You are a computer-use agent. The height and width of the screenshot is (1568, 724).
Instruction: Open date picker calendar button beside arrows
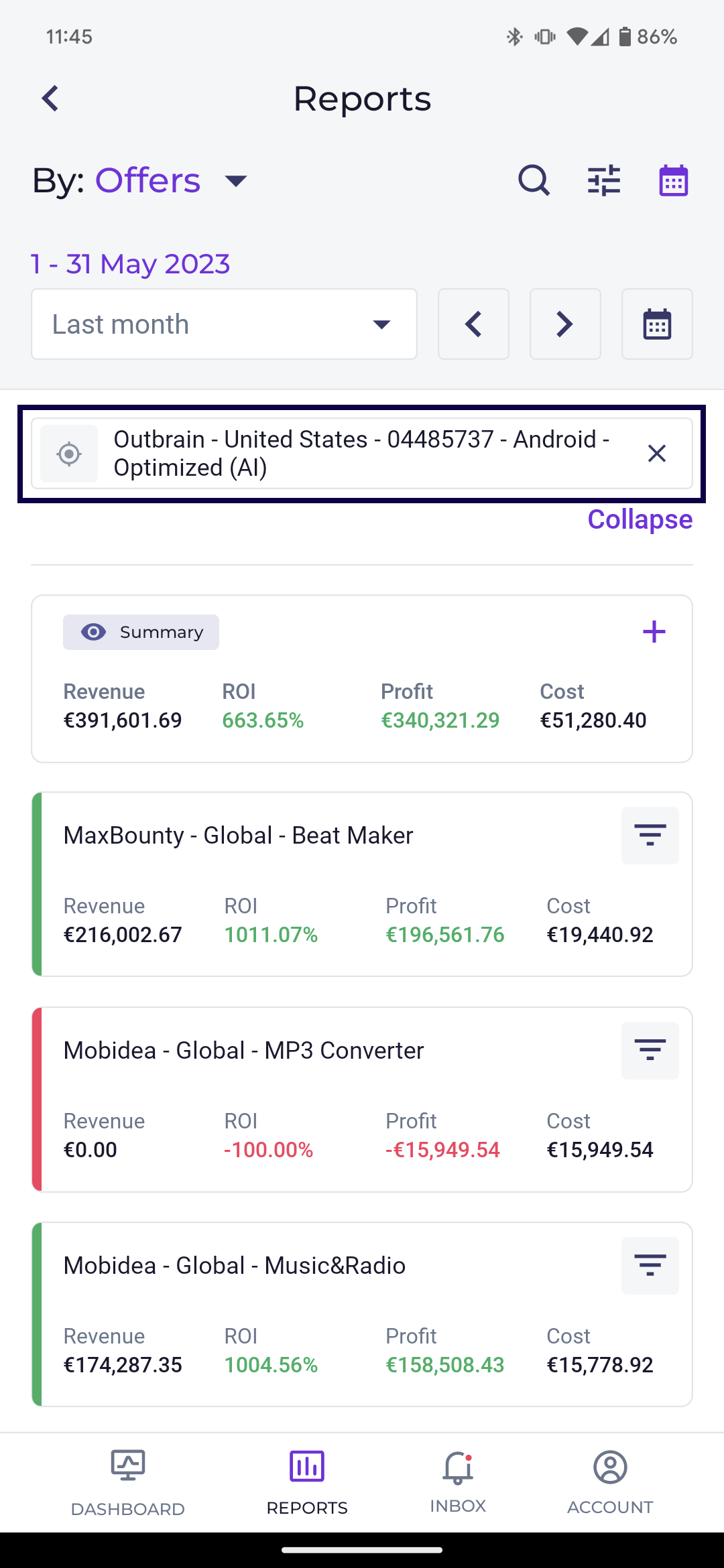tap(657, 324)
